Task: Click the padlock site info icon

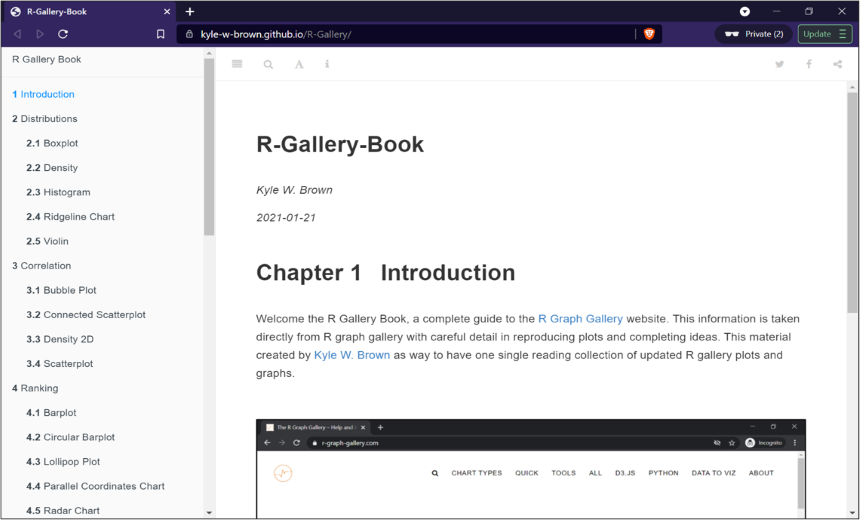Action: (189, 34)
